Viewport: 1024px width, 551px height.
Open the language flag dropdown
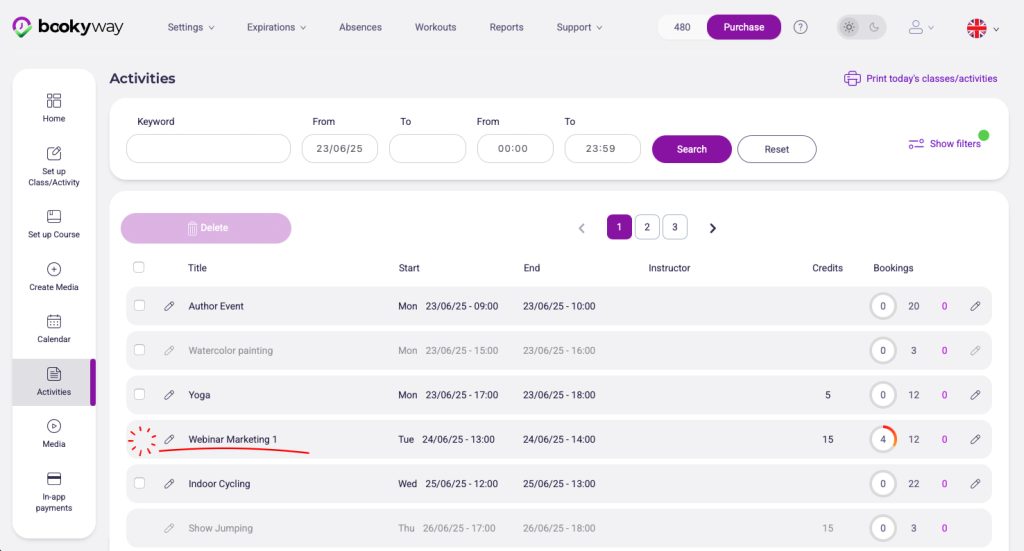tap(982, 28)
